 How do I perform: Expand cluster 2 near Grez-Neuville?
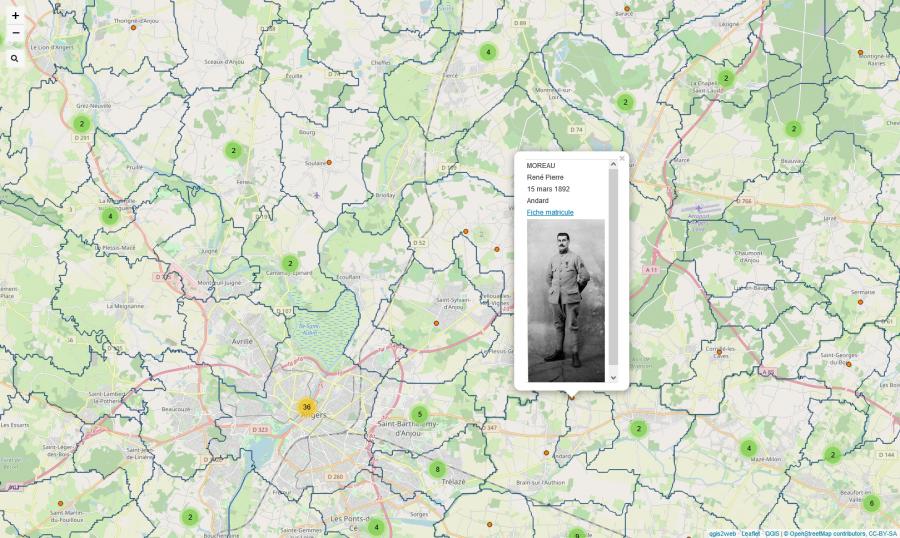click(82, 123)
